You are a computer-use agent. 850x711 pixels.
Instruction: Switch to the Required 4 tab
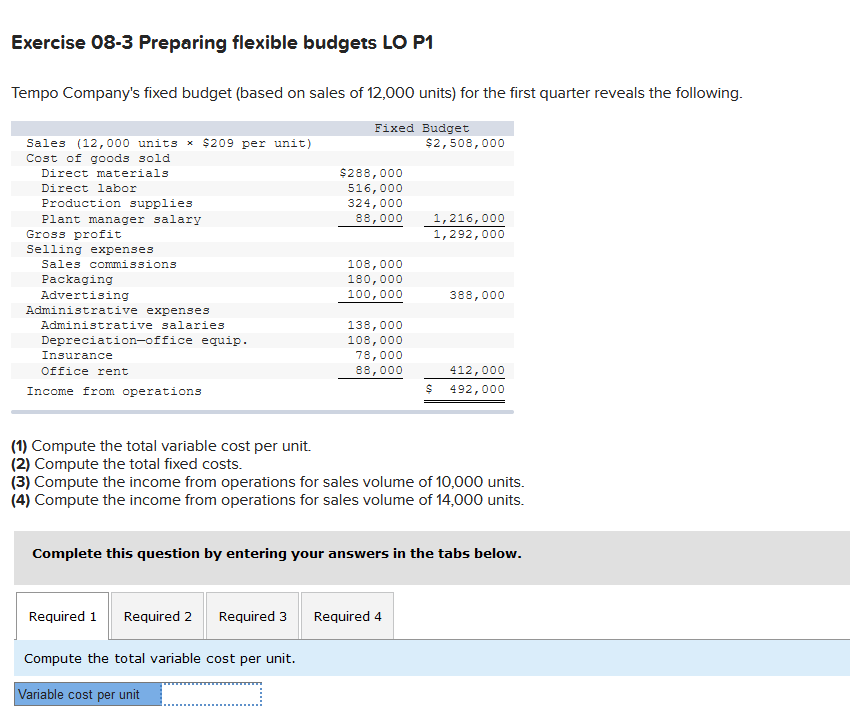click(347, 616)
